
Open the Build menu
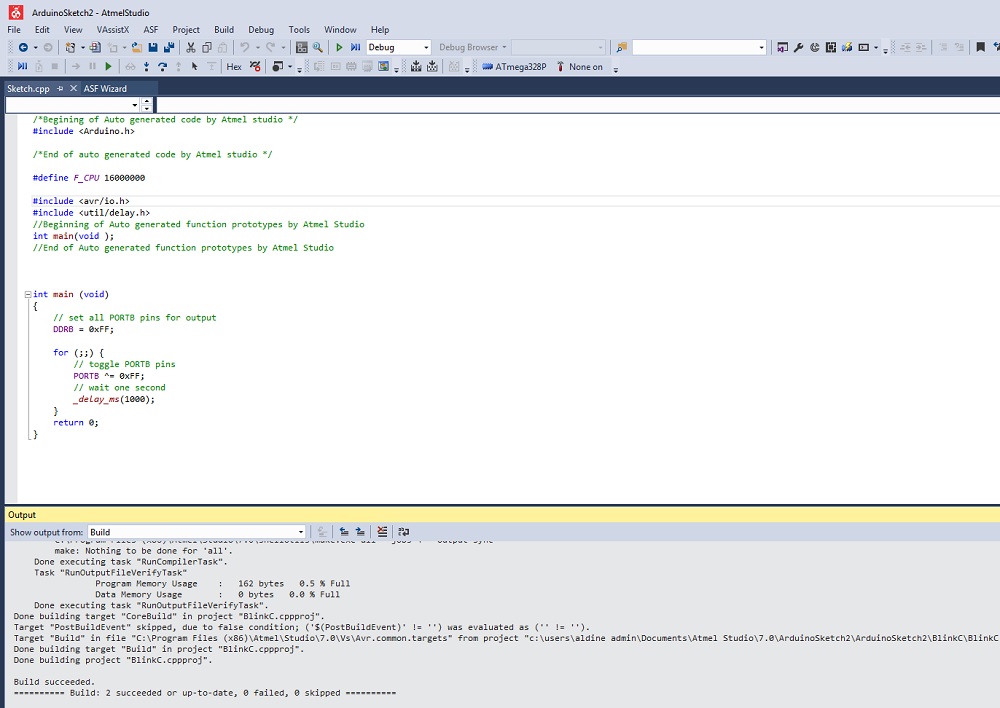pyautogui.click(x=224, y=29)
